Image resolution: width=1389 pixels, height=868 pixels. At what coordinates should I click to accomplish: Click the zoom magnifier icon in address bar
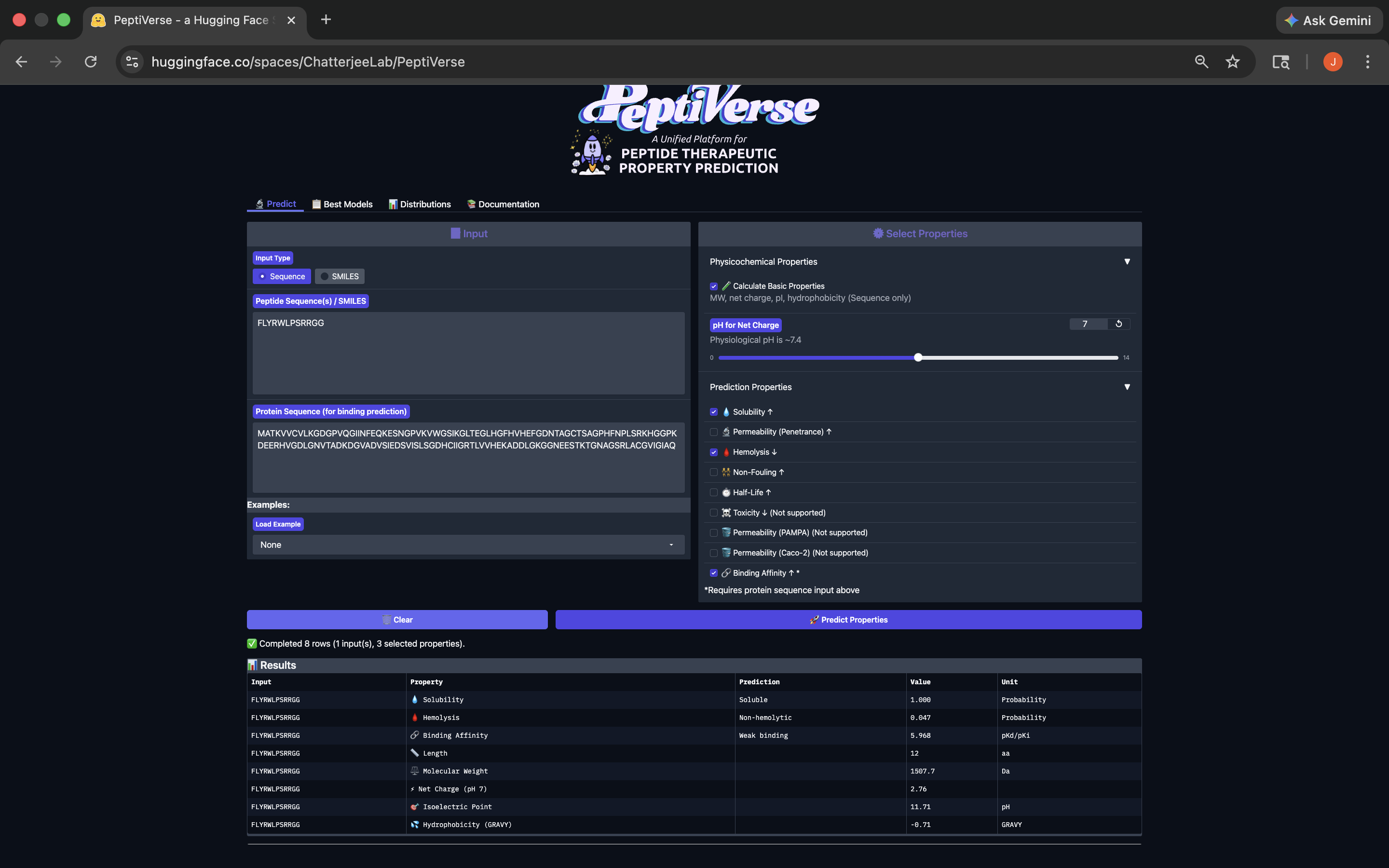1201,62
